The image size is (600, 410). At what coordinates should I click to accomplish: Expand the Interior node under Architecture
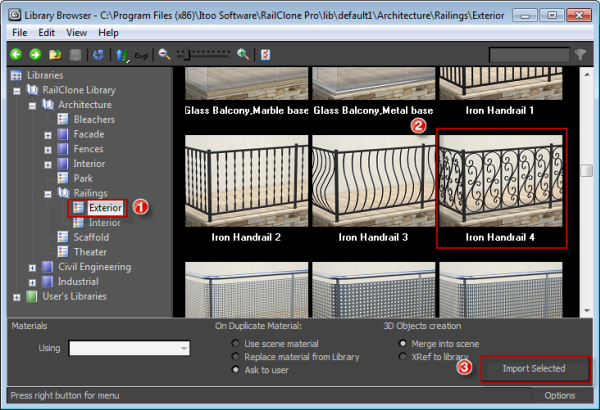[x=48, y=165]
